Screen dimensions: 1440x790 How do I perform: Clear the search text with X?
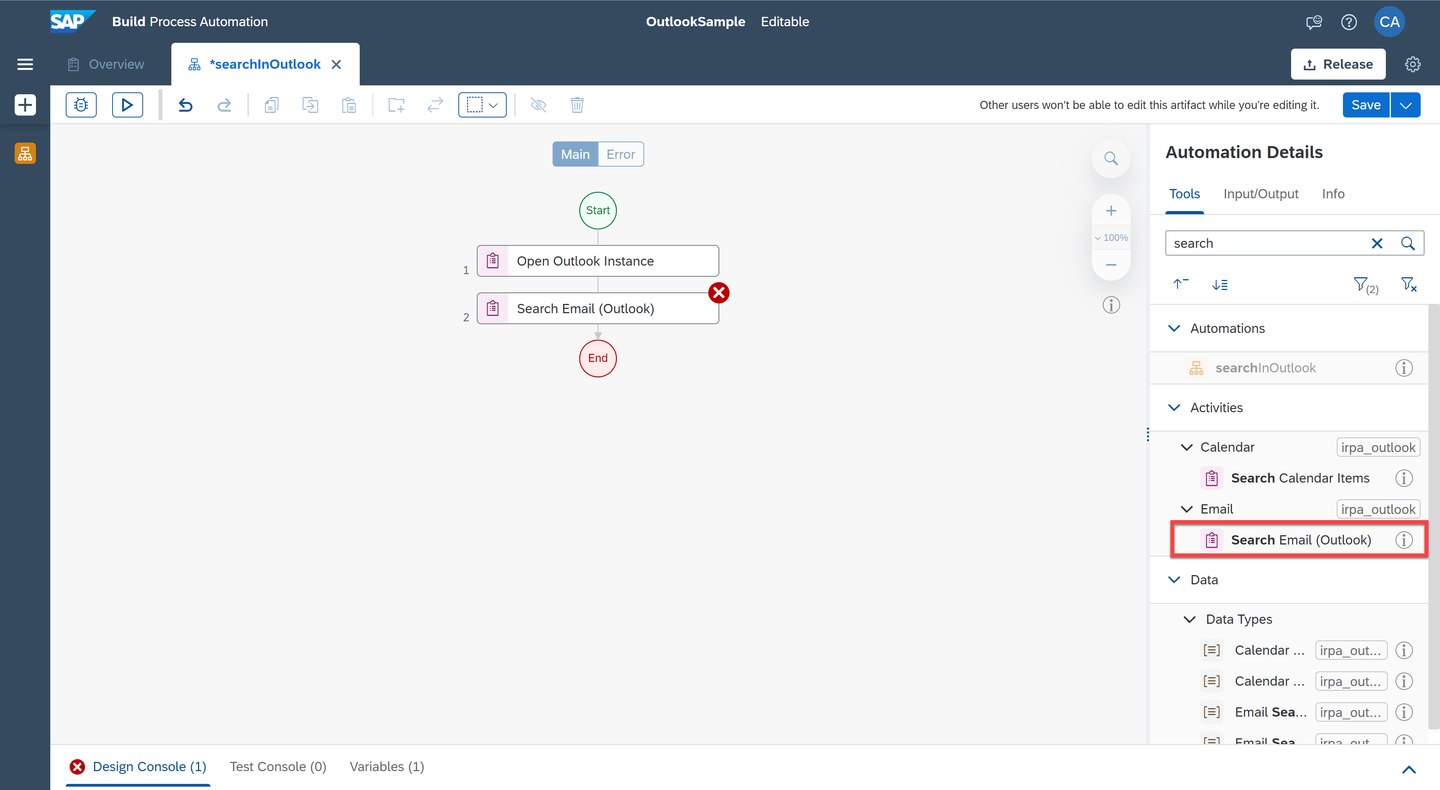1377,243
